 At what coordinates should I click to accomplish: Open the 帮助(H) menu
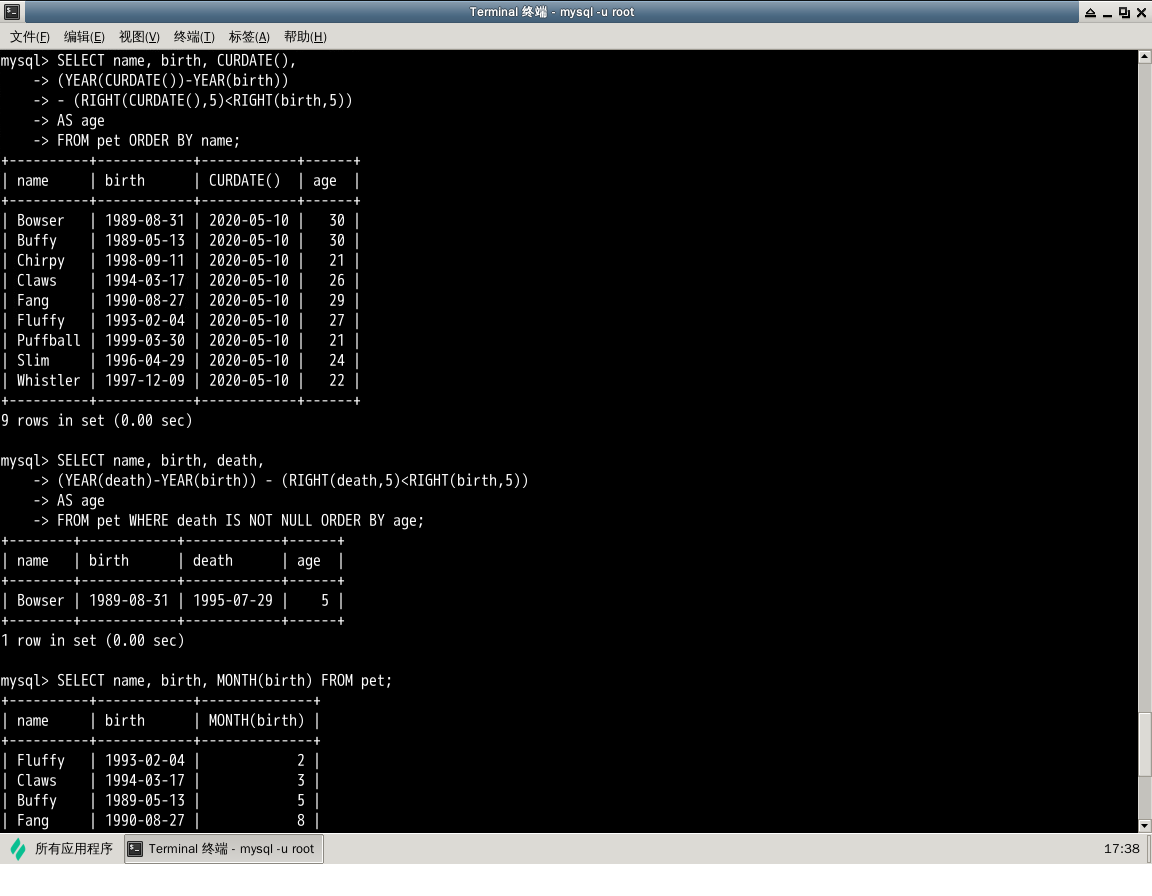[x=305, y=37]
